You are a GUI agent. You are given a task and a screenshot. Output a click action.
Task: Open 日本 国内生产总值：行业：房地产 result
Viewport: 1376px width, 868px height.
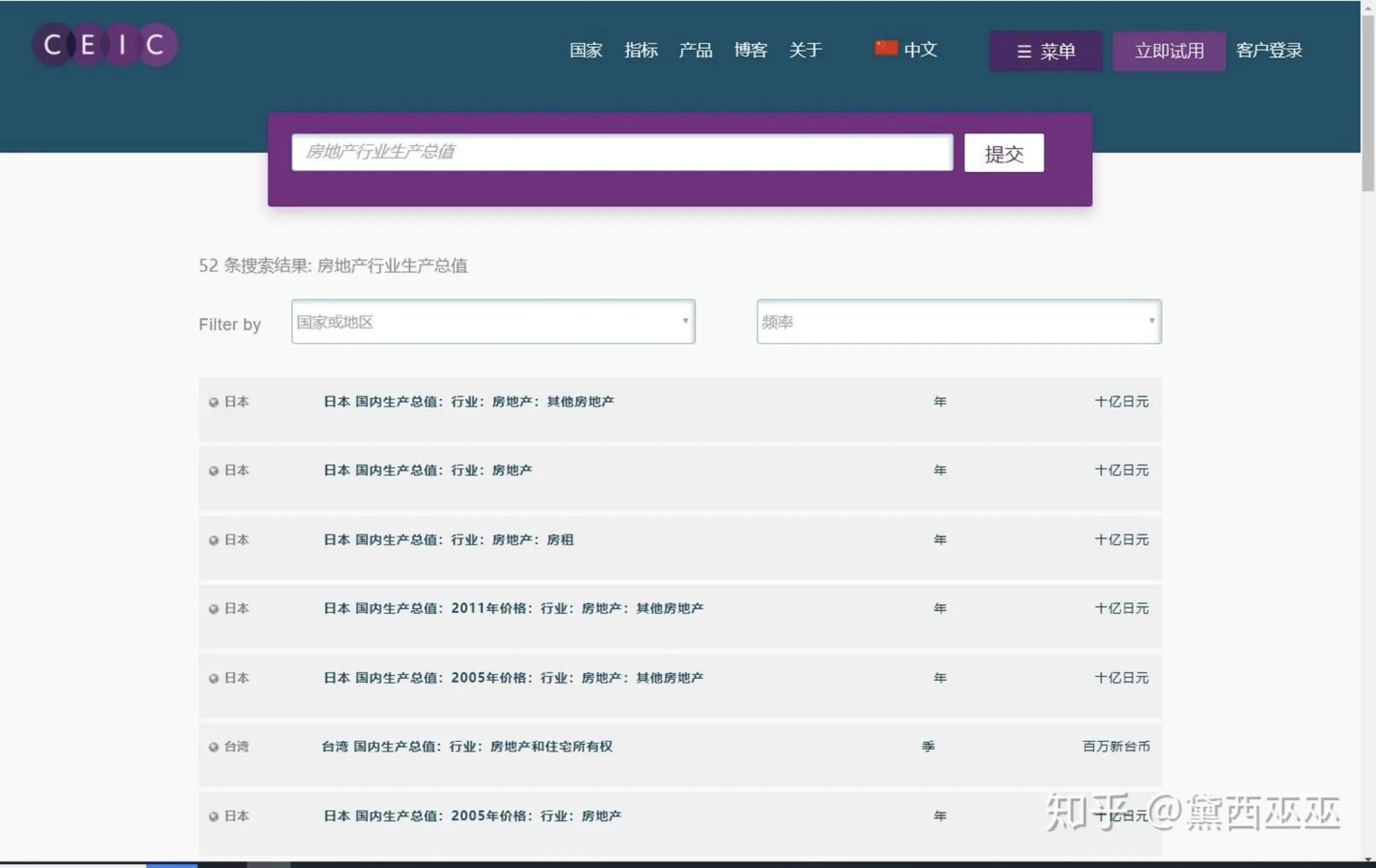click(428, 470)
